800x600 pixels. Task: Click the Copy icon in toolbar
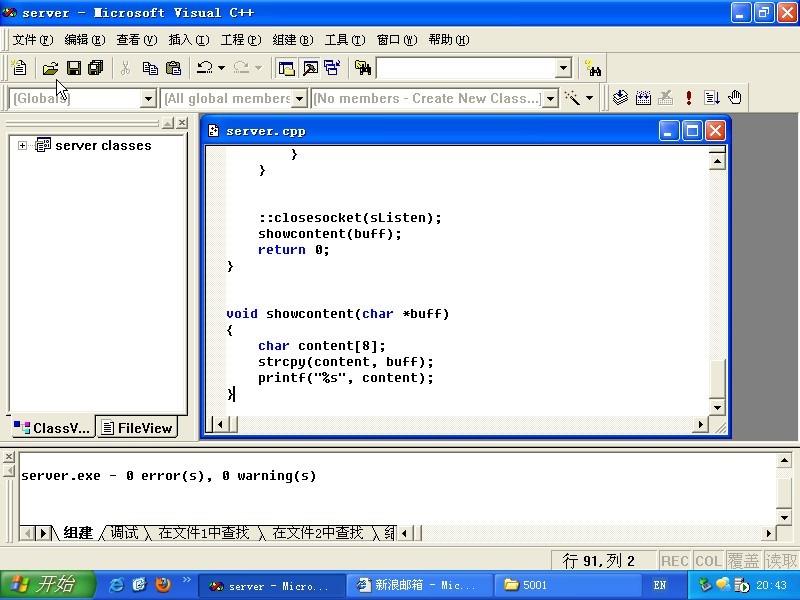tap(150, 68)
